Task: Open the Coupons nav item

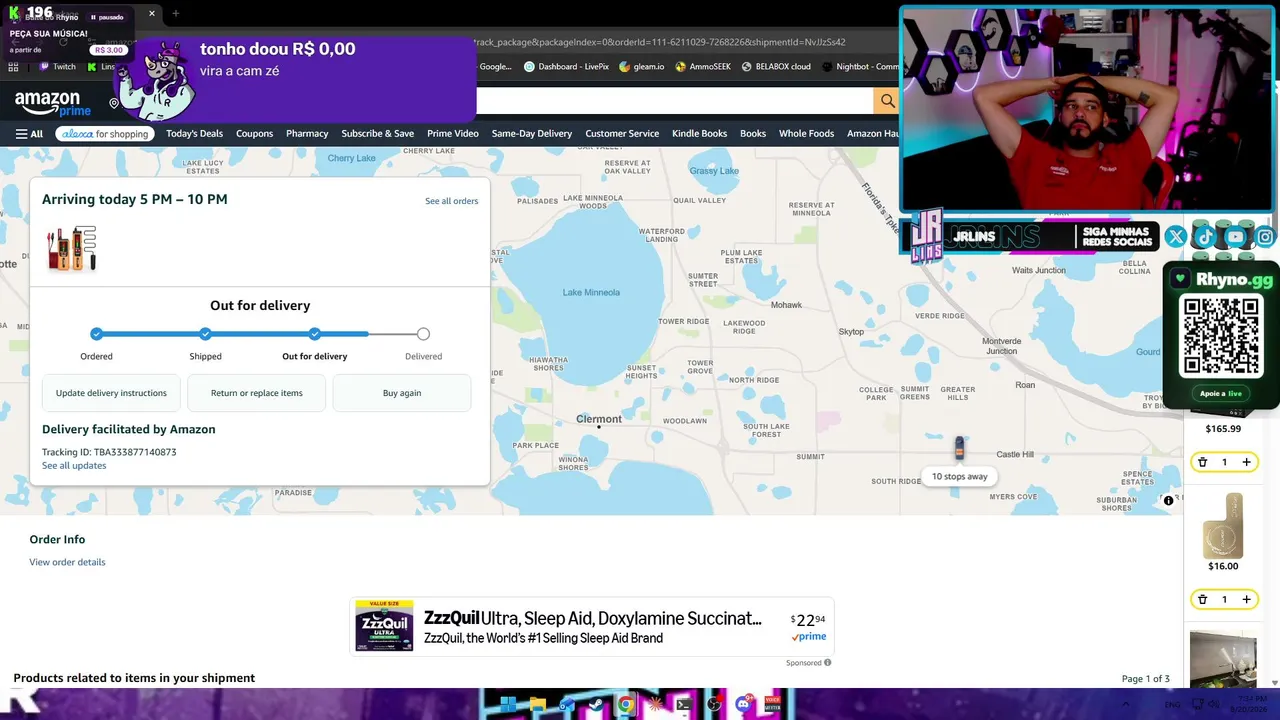Action: [x=255, y=134]
